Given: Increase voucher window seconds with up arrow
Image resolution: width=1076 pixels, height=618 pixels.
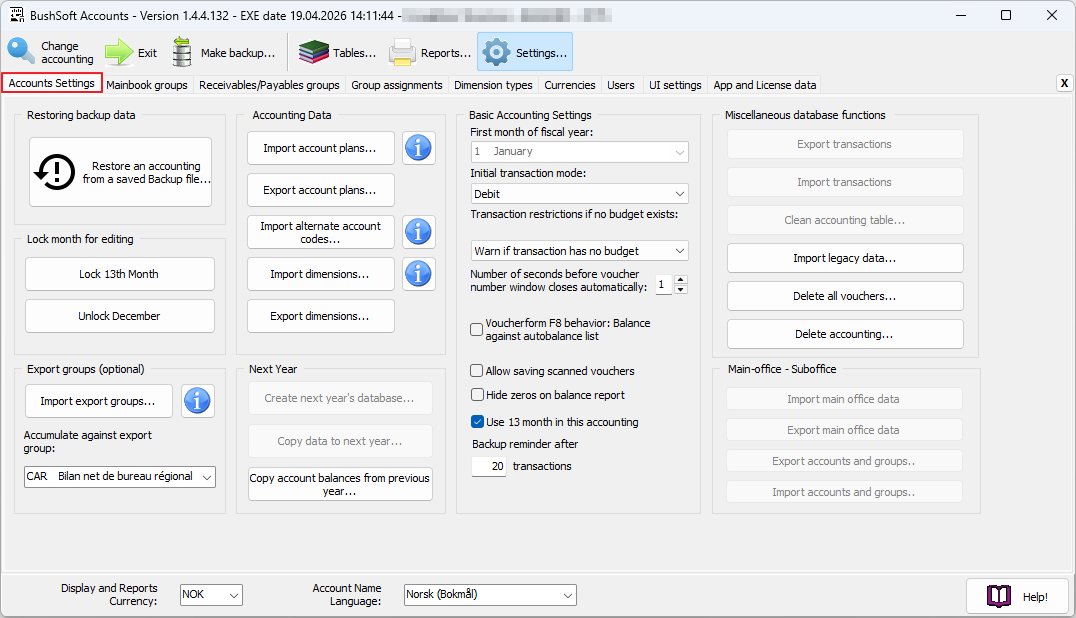Looking at the screenshot, I should pyautogui.click(x=681, y=280).
